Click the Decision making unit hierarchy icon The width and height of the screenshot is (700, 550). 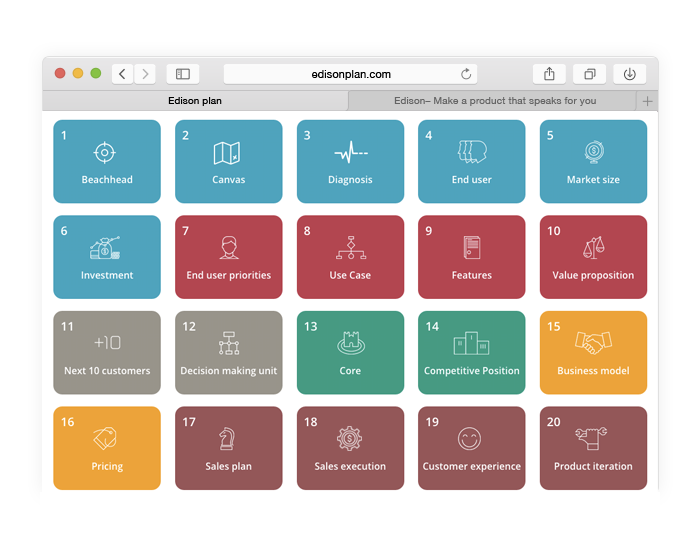tap(229, 343)
